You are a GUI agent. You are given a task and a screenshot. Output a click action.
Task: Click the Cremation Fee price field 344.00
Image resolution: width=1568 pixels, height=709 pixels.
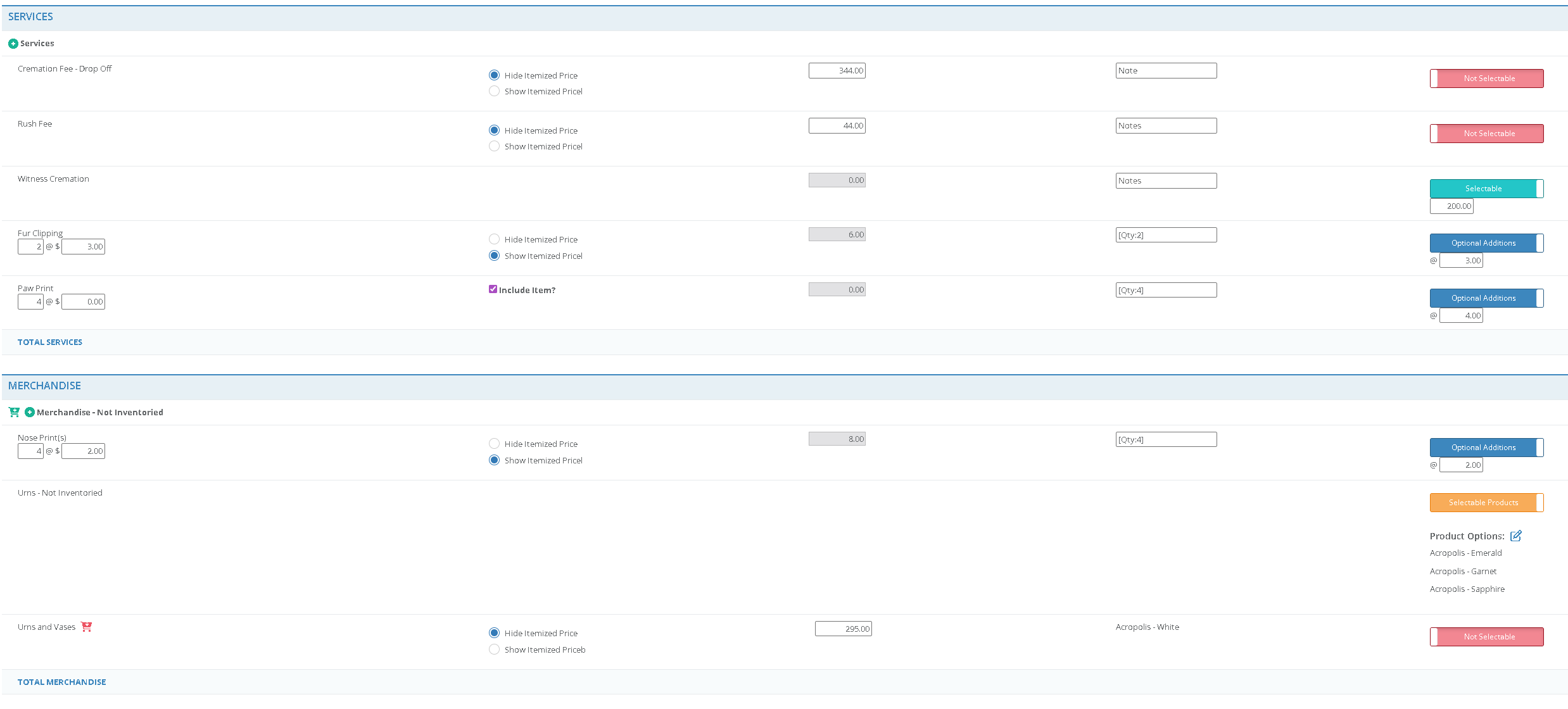pos(837,71)
